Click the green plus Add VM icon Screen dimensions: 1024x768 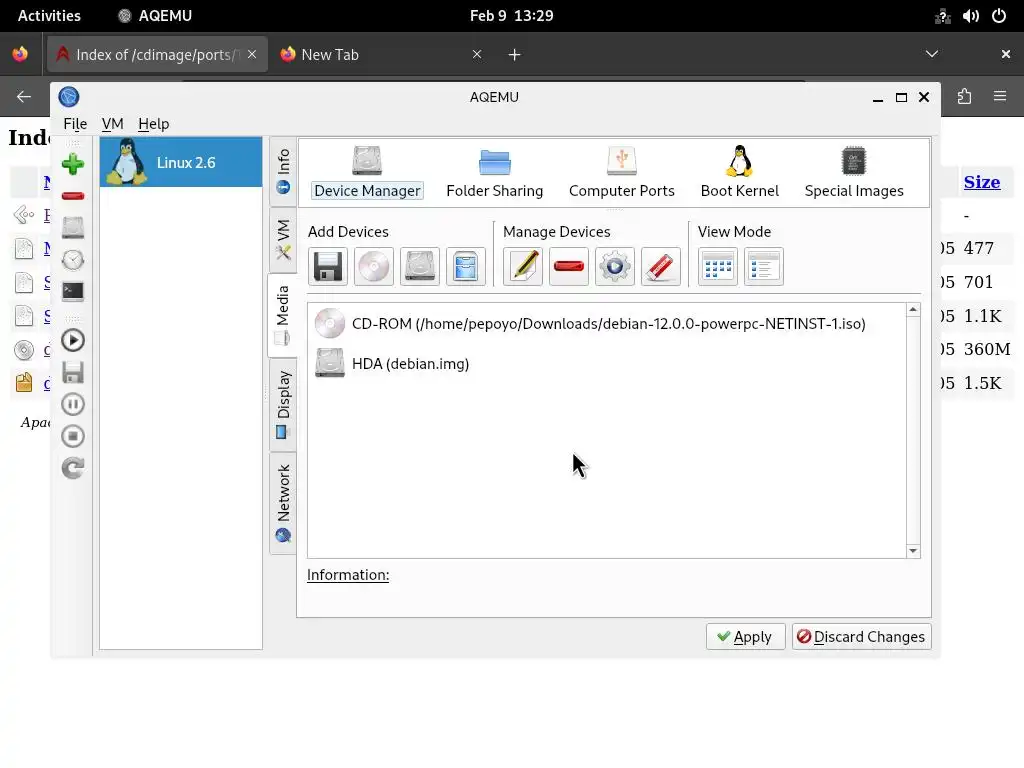point(72,164)
